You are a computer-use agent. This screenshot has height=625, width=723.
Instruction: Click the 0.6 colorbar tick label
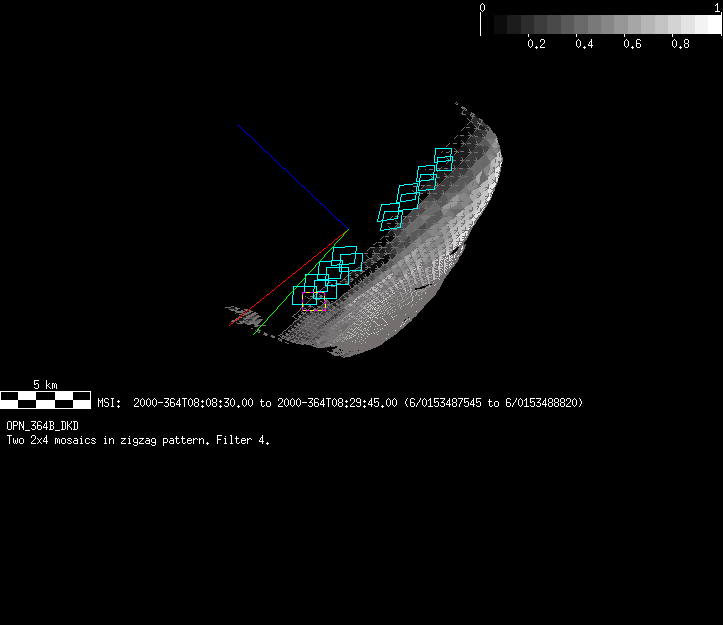point(632,45)
